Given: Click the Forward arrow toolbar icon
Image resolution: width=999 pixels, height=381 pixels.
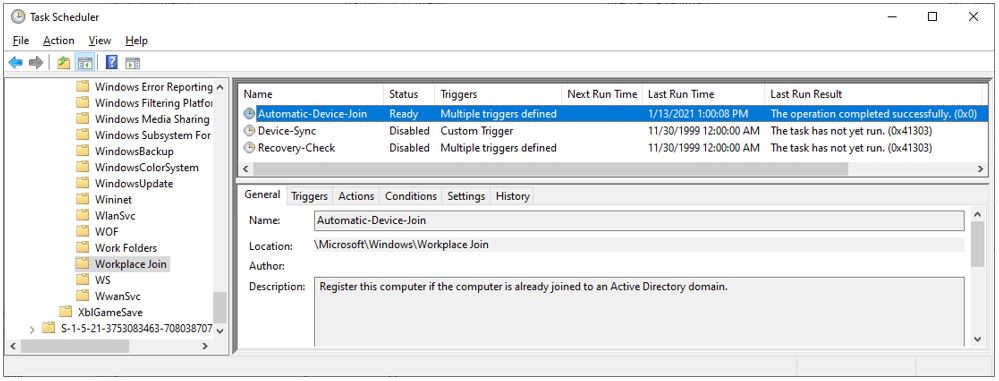Looking at the screenshot, I should coord(36,62).
